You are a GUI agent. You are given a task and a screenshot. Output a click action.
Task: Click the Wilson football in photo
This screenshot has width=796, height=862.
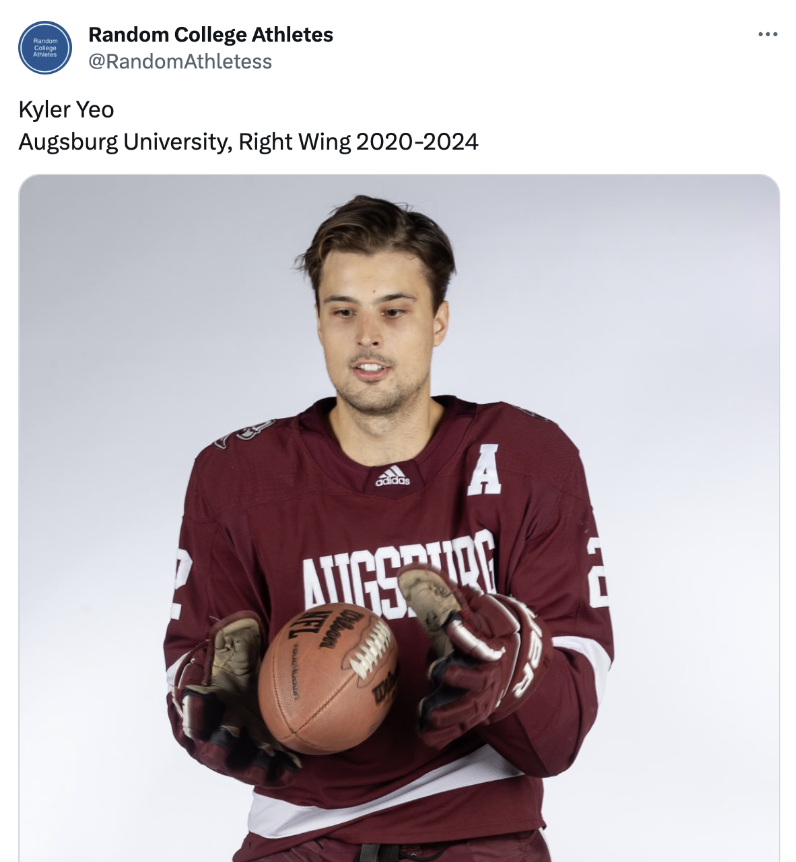coord(329,678)
